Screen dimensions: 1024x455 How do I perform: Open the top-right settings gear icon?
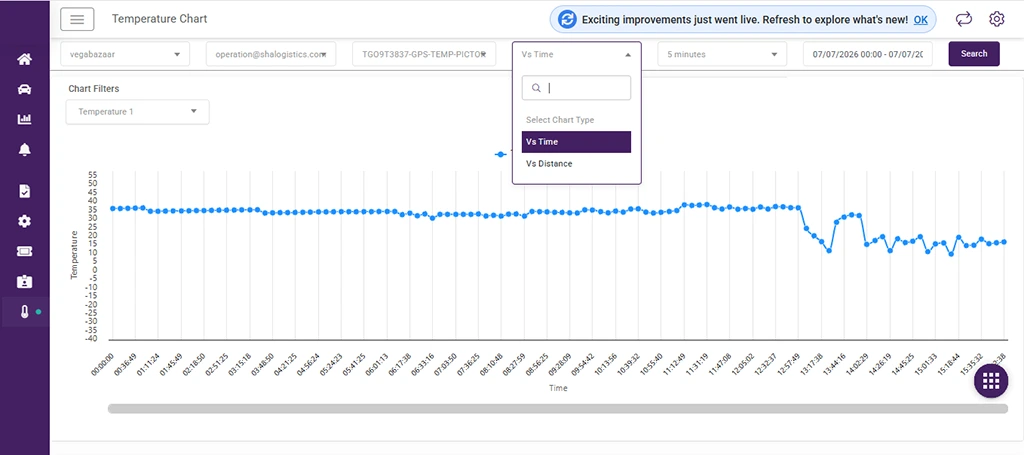click(x=996, y=19)
